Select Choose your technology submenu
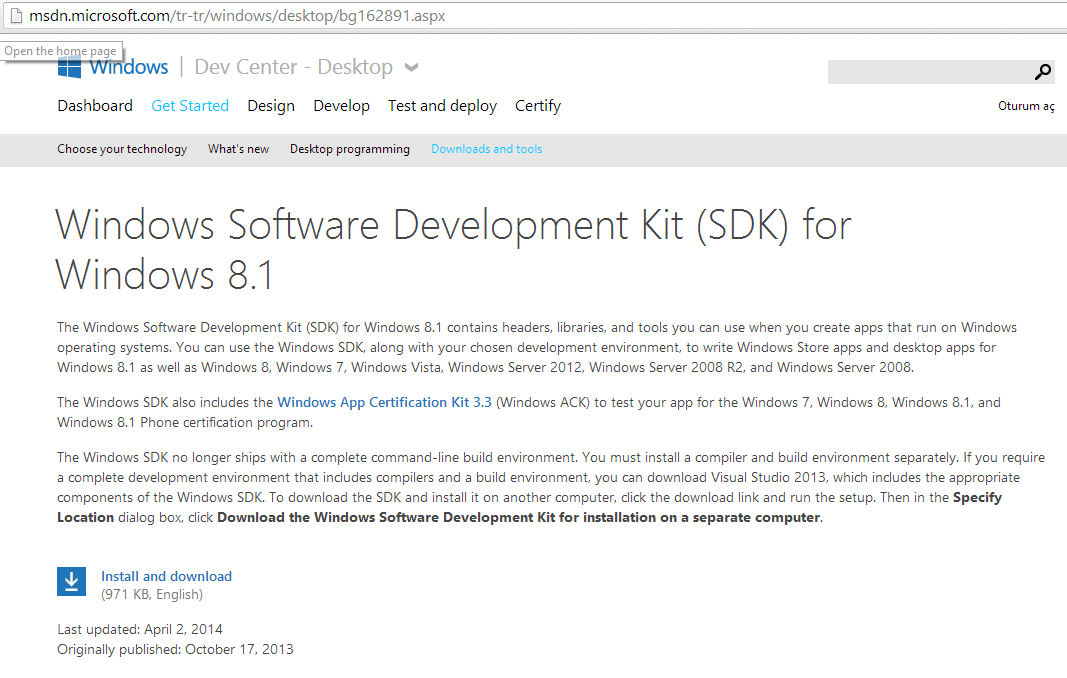 click(x=122, y=149)
